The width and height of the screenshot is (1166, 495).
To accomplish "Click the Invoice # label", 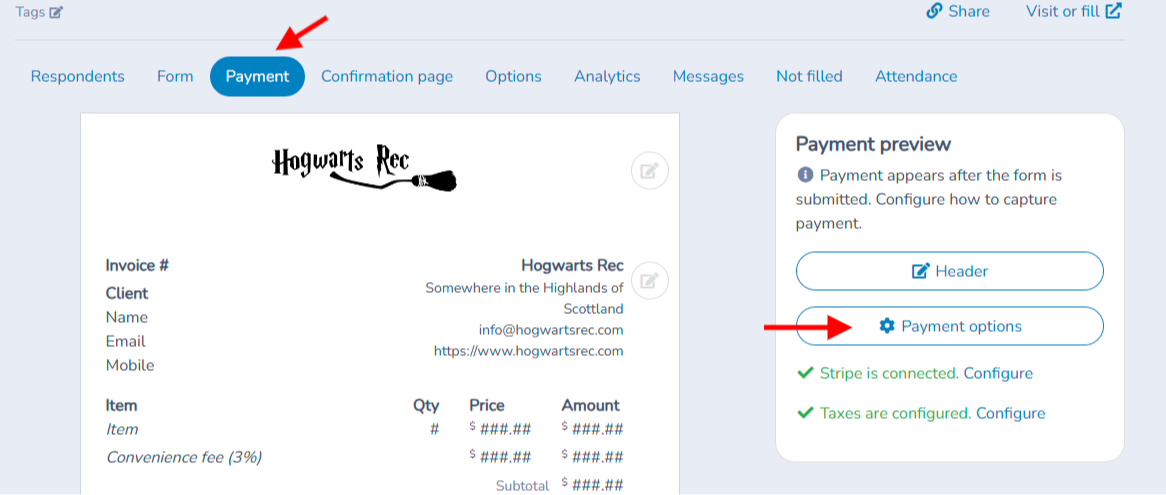I will (138, 265).
